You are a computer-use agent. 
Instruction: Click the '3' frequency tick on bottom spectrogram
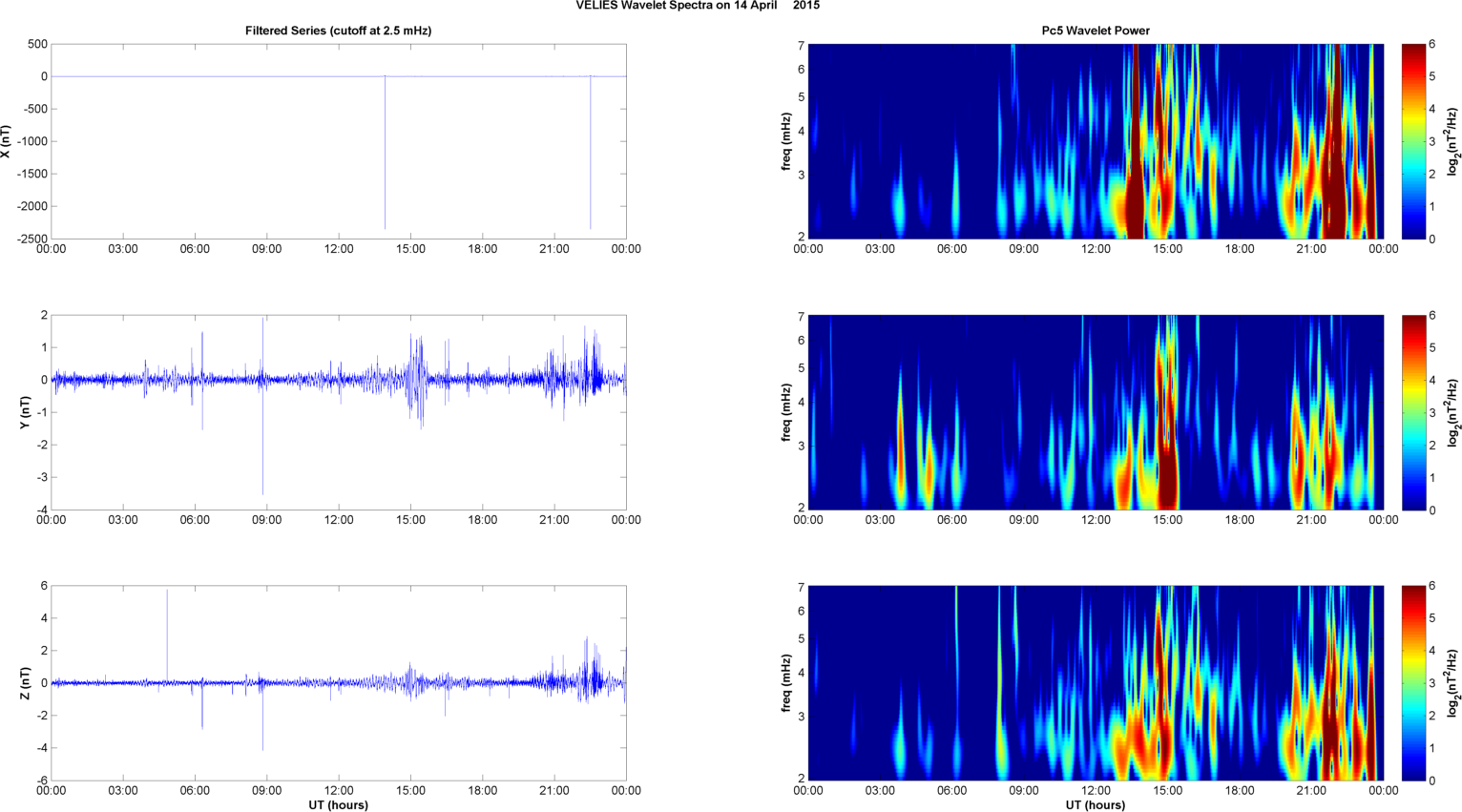coord(802,717)
